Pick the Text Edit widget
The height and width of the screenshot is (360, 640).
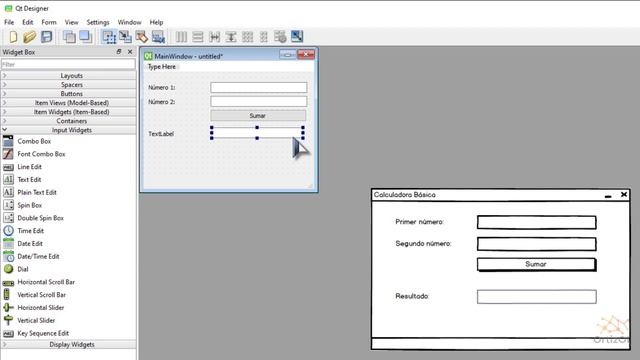coord(29,180)
